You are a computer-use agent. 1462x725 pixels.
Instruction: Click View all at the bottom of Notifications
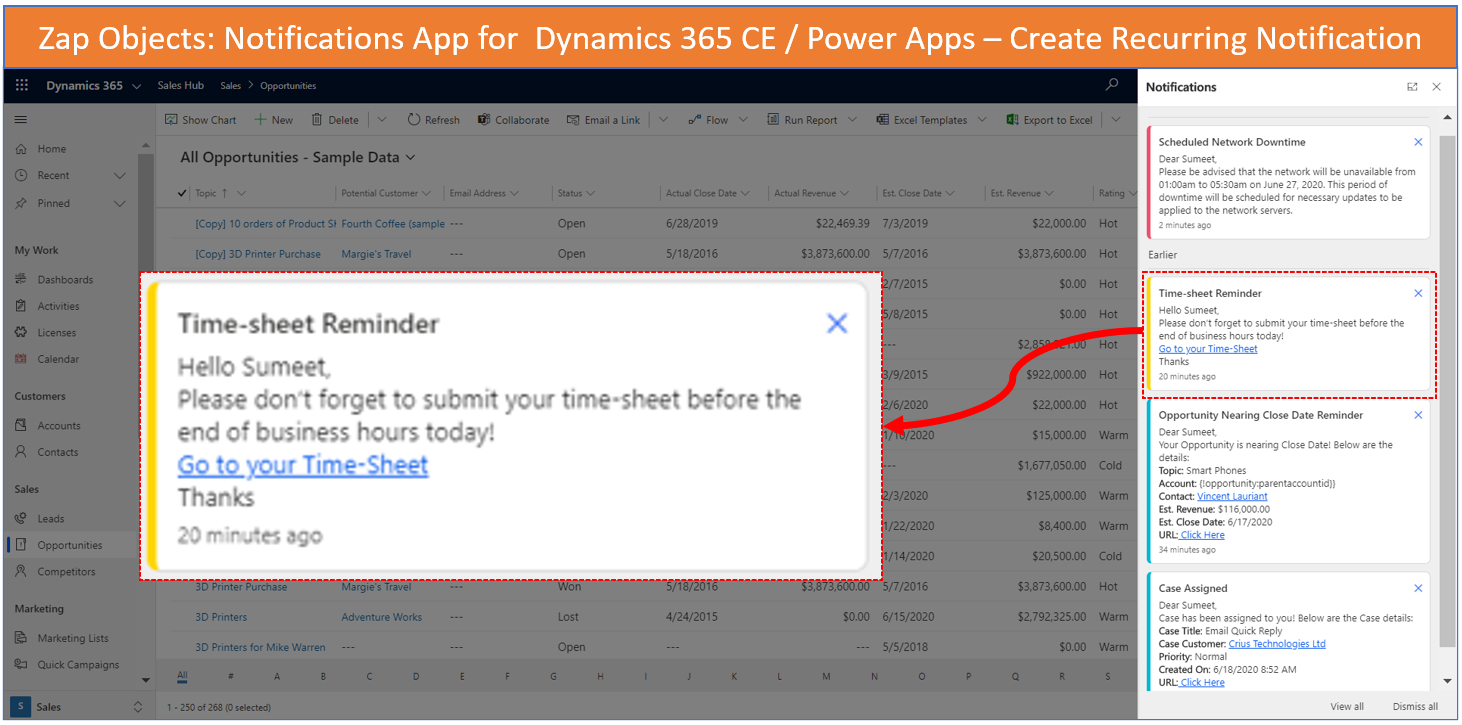1347,706
